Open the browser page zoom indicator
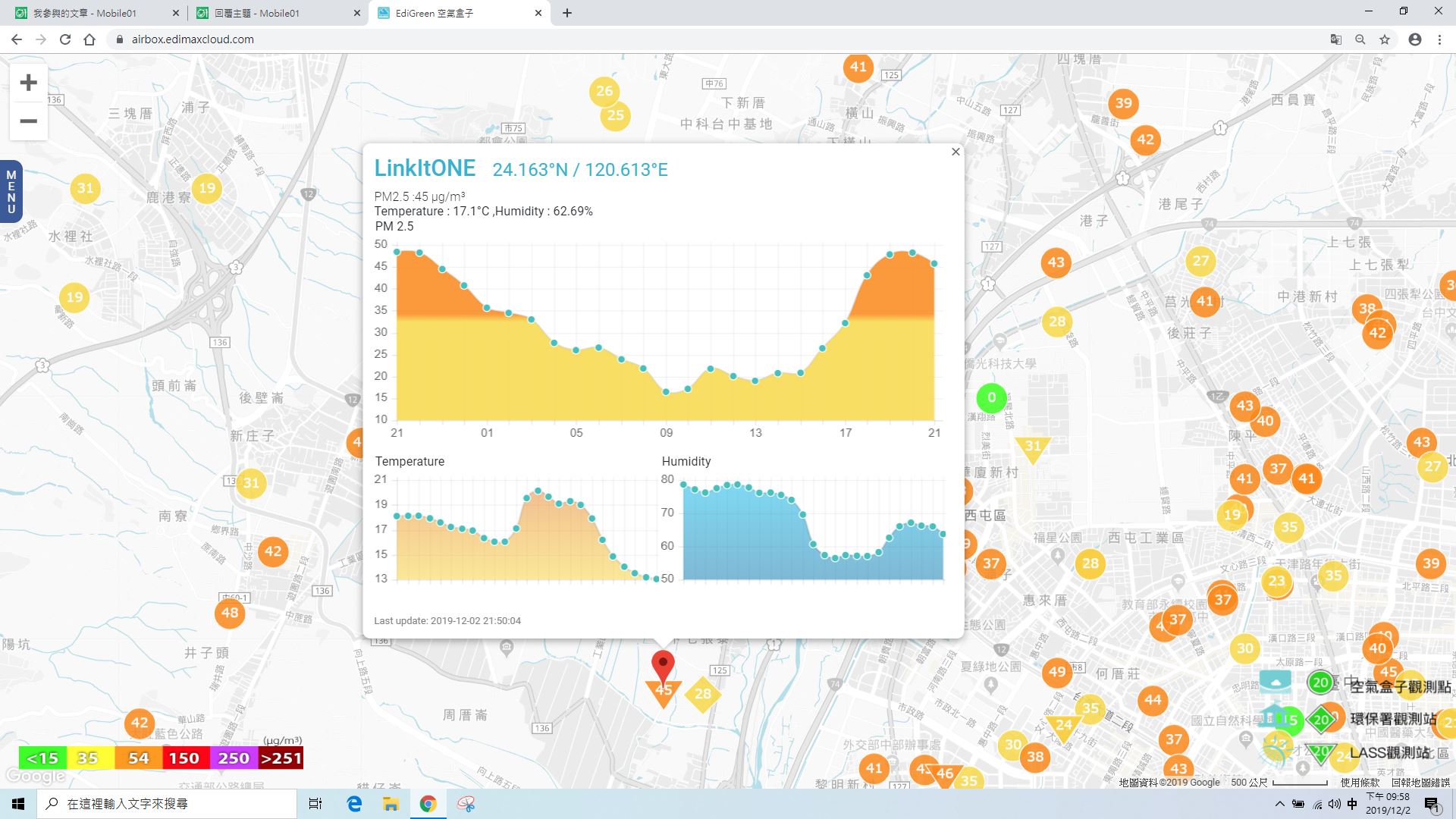 point(1360,39)
